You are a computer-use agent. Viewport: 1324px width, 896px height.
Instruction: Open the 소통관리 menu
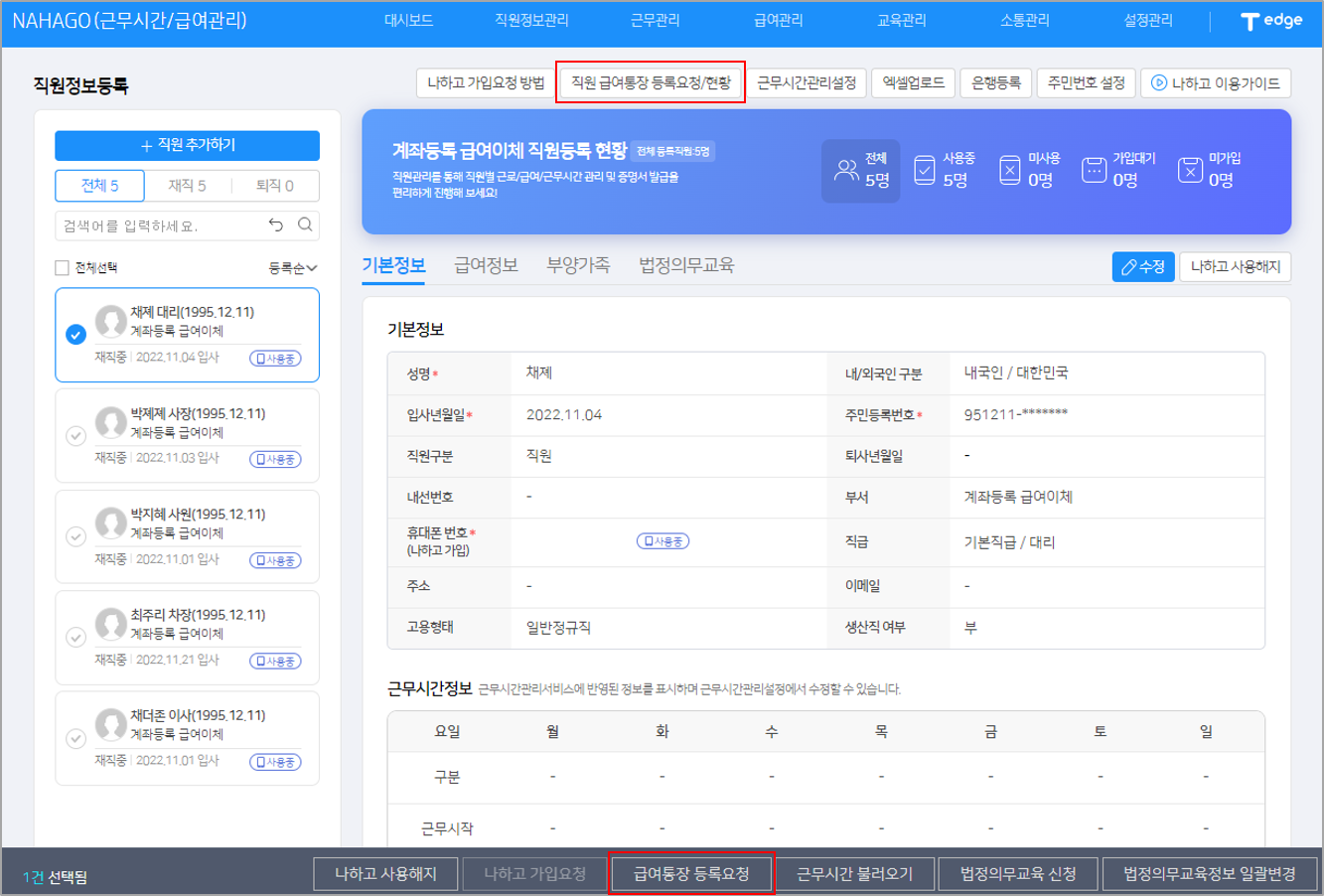[x=1025, y=20]
